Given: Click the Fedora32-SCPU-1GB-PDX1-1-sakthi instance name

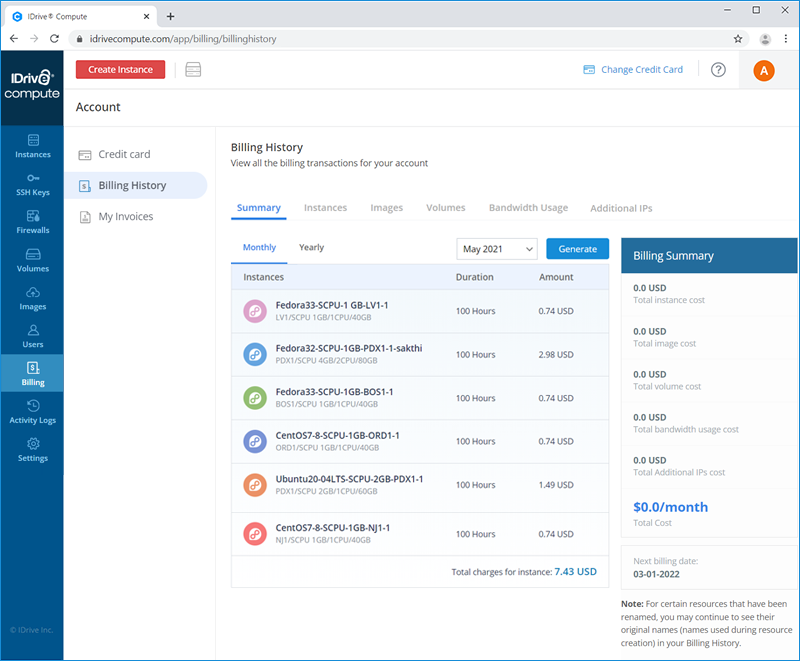Looking at the screenshot, I should [x=349, y=348].
